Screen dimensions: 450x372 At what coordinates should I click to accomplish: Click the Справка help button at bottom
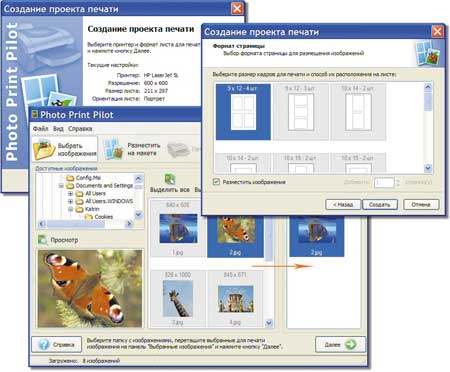[57, 345]
